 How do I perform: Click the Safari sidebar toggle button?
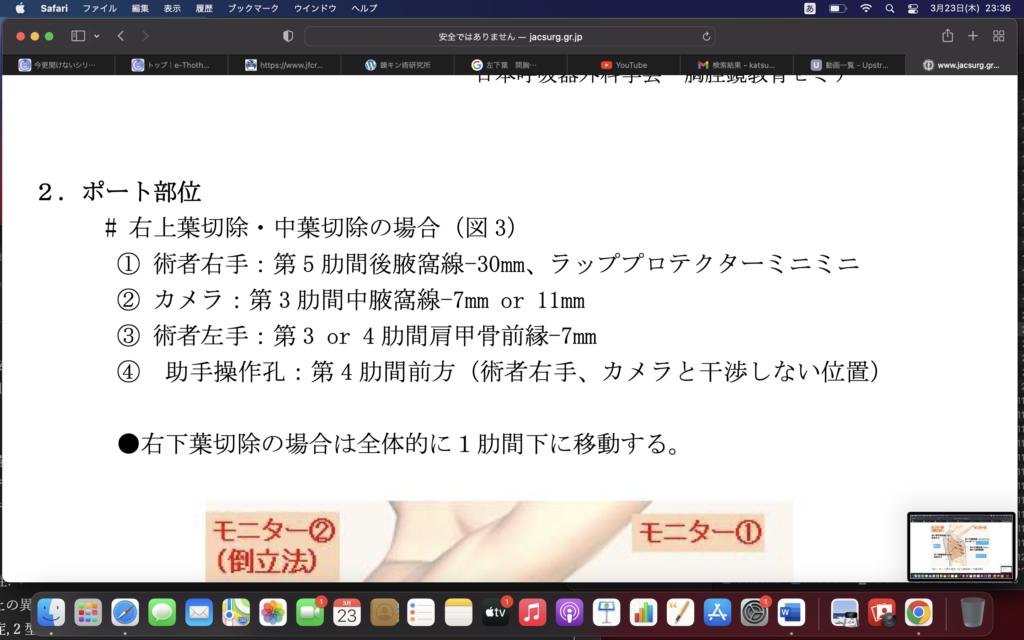coord(78,36)
